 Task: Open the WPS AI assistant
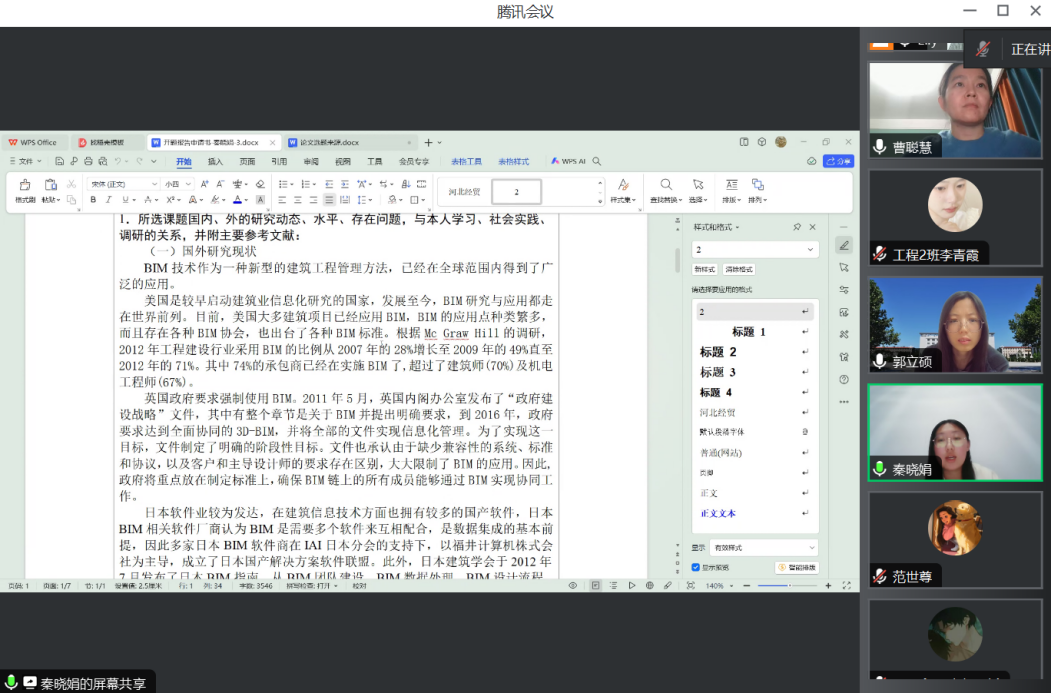(568, 161)
